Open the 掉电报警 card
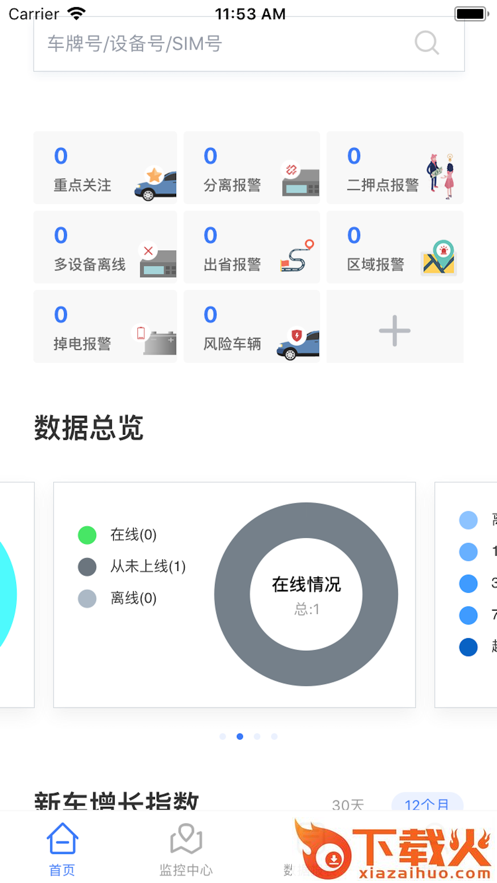 [x=105, y=327]
